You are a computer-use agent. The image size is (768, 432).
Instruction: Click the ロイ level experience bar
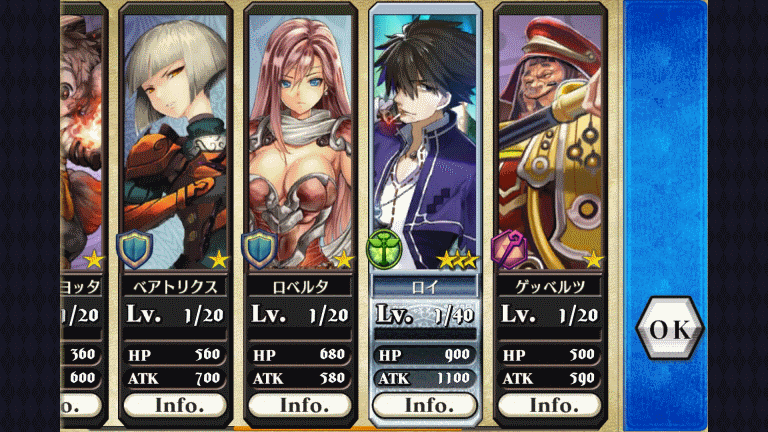[425, 335]
